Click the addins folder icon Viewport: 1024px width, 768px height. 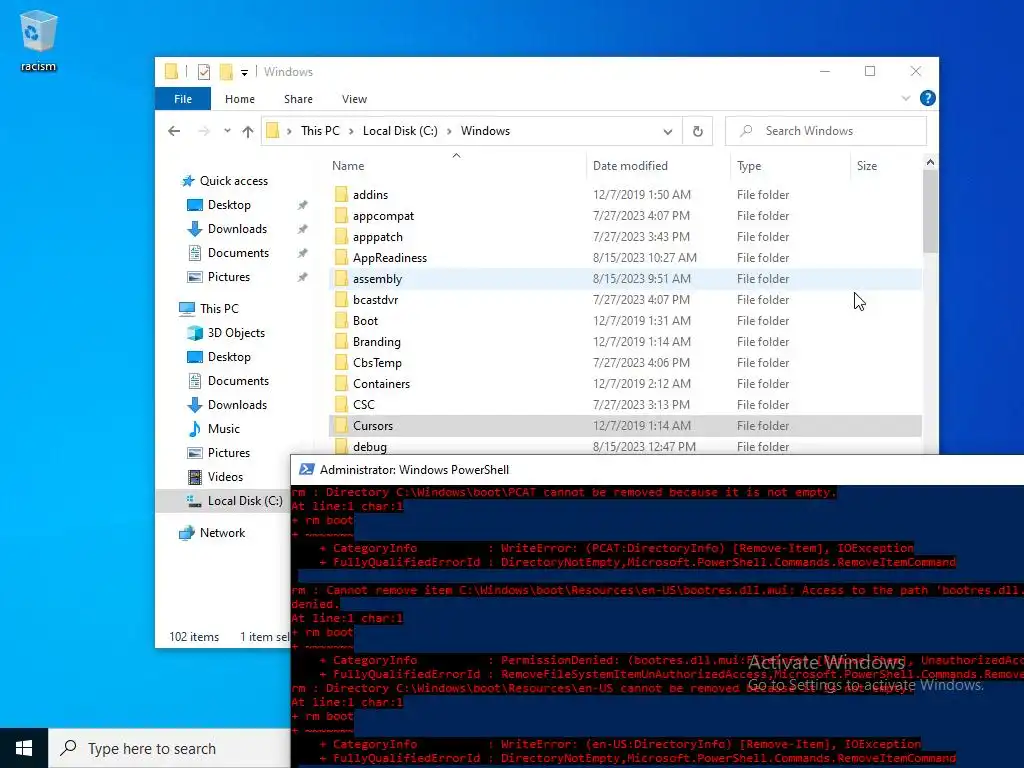pos(341,195)
